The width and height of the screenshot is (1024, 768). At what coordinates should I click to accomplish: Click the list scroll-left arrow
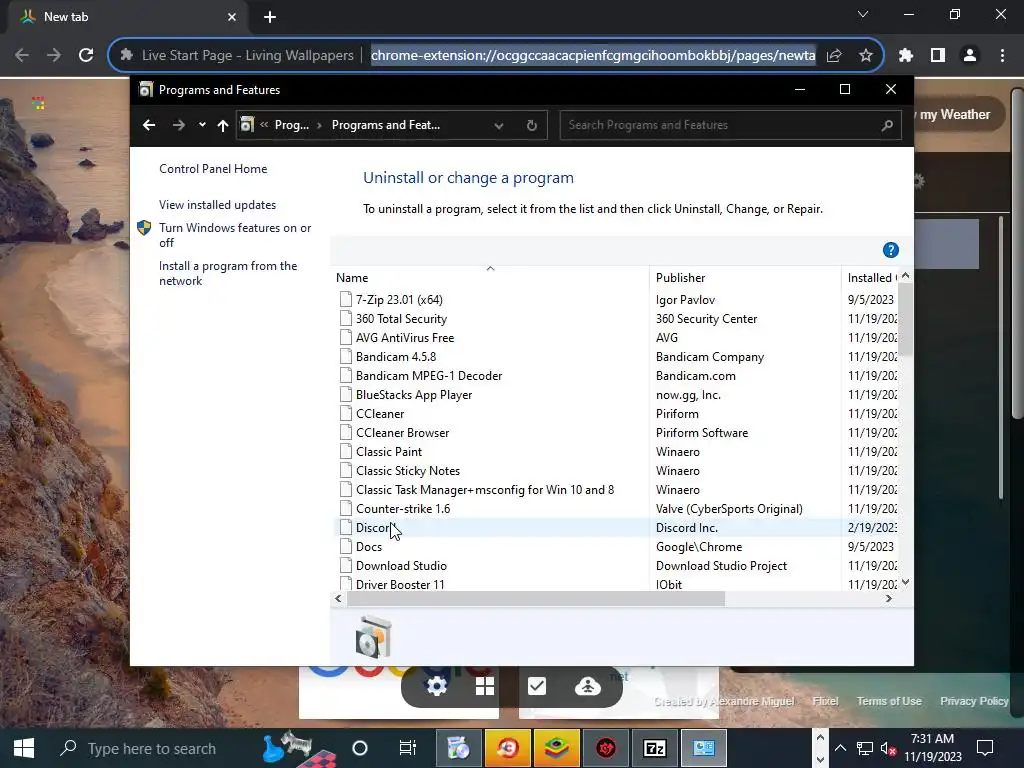(x=338, y=599)
